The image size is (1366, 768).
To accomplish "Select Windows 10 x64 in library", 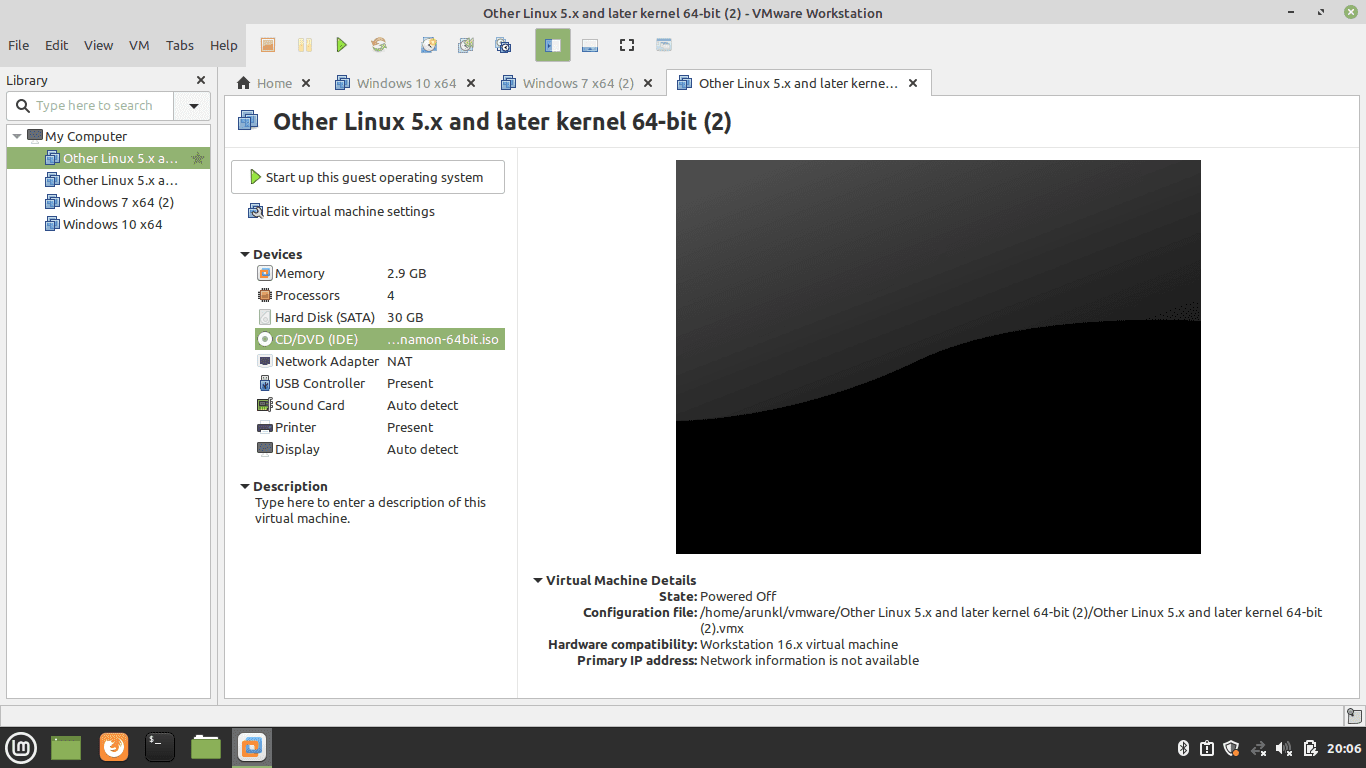I will coord(108,224).
